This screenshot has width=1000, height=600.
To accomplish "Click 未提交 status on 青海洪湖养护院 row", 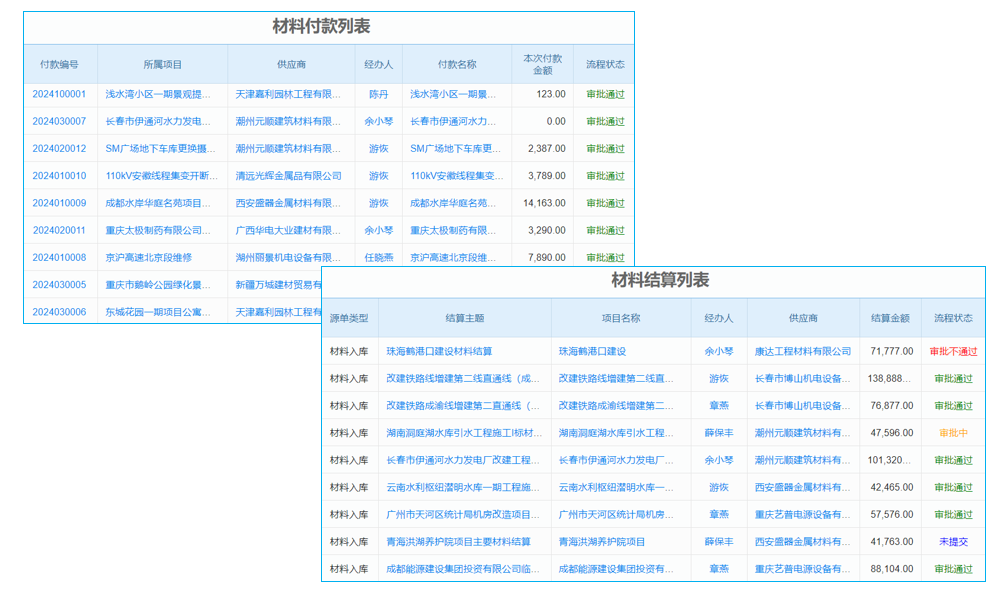I will pyautogui.click(x=954, y=541).
